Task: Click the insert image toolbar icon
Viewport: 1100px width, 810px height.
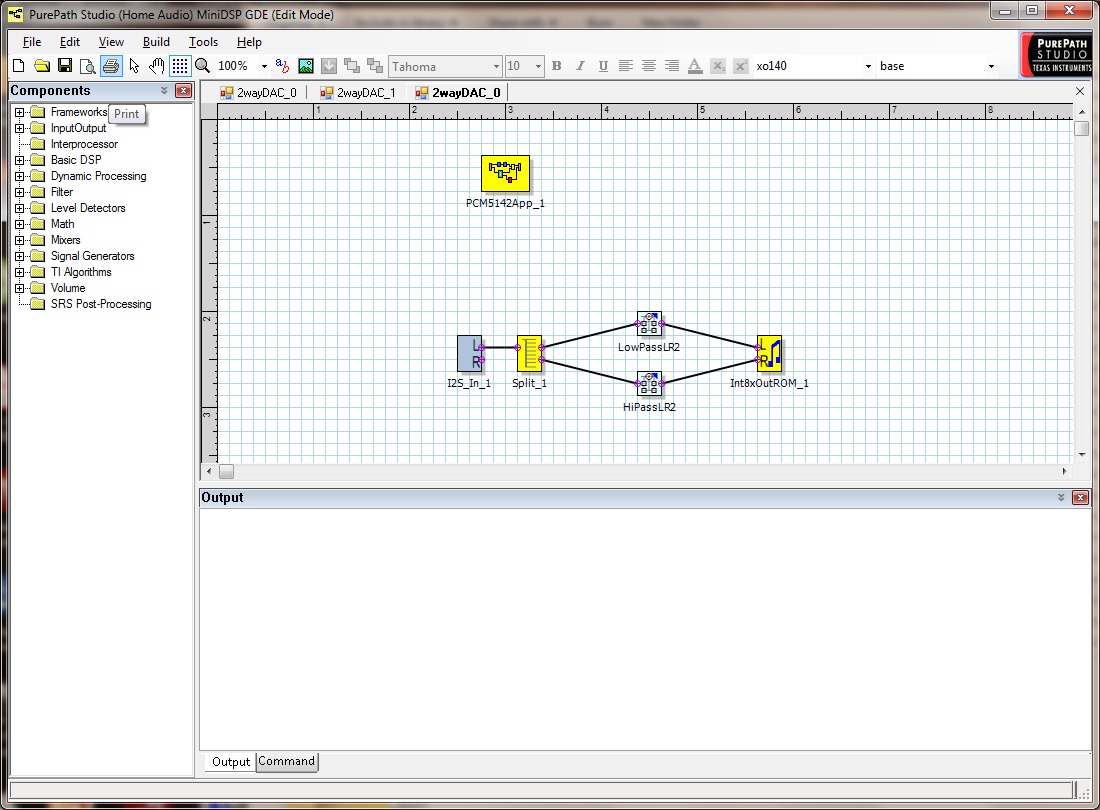Action: (306, 66)
